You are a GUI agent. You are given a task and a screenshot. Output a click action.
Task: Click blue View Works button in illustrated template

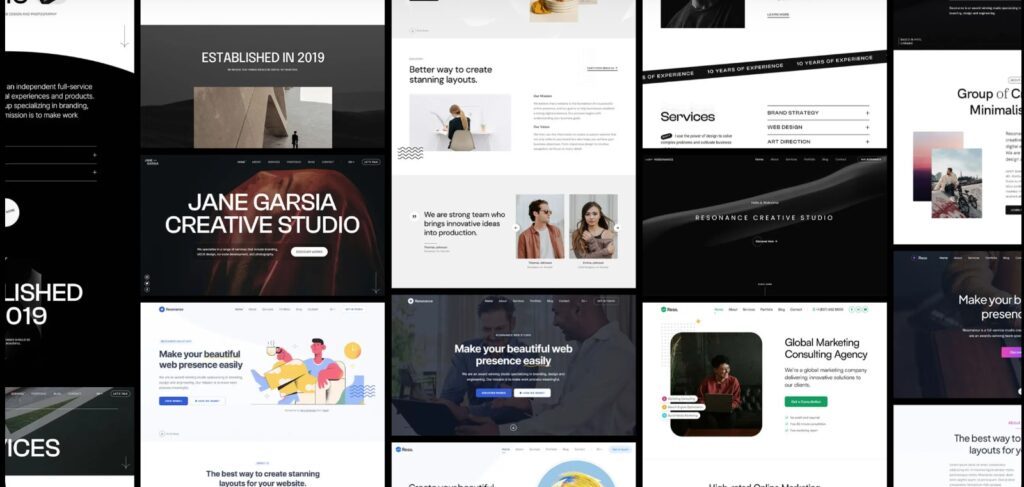[173, 401]
